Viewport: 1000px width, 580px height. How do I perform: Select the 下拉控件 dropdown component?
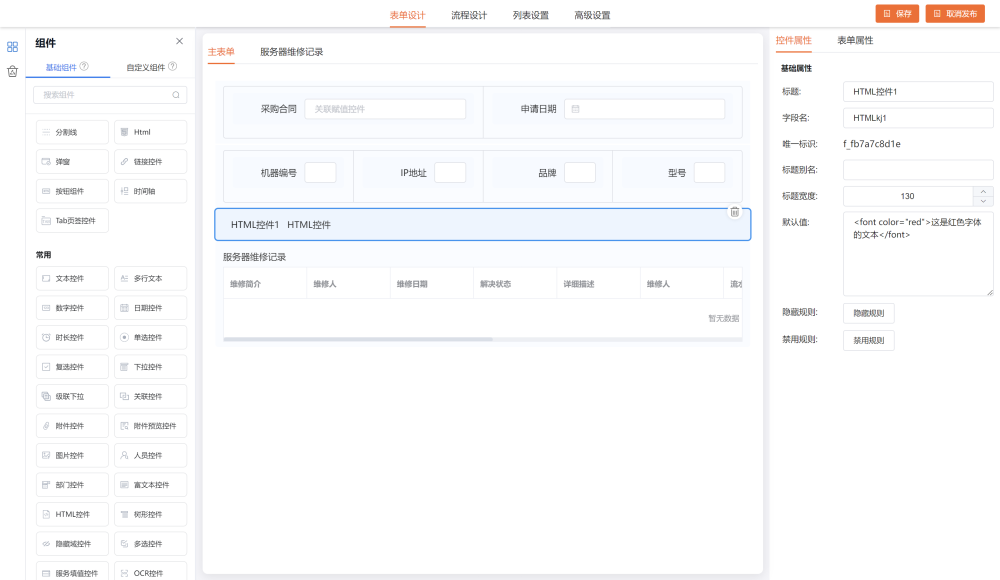pyautogui.click(x=150, y=367)
